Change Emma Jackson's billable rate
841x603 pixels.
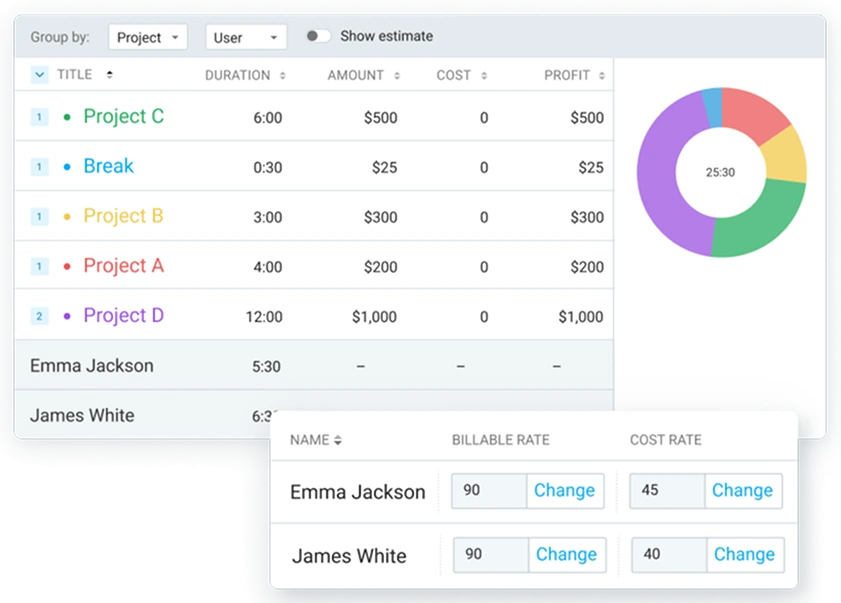(x=565, y=490)
